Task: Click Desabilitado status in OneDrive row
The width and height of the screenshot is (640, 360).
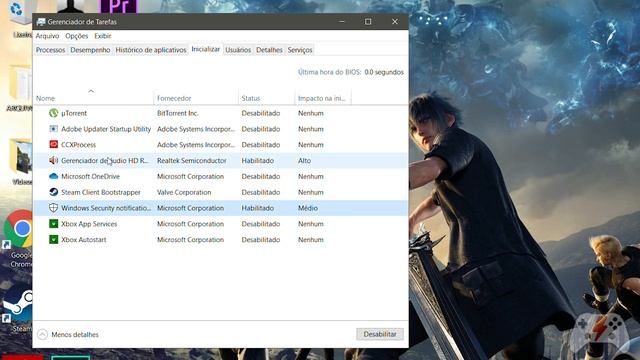Action: tap(261, 176)
